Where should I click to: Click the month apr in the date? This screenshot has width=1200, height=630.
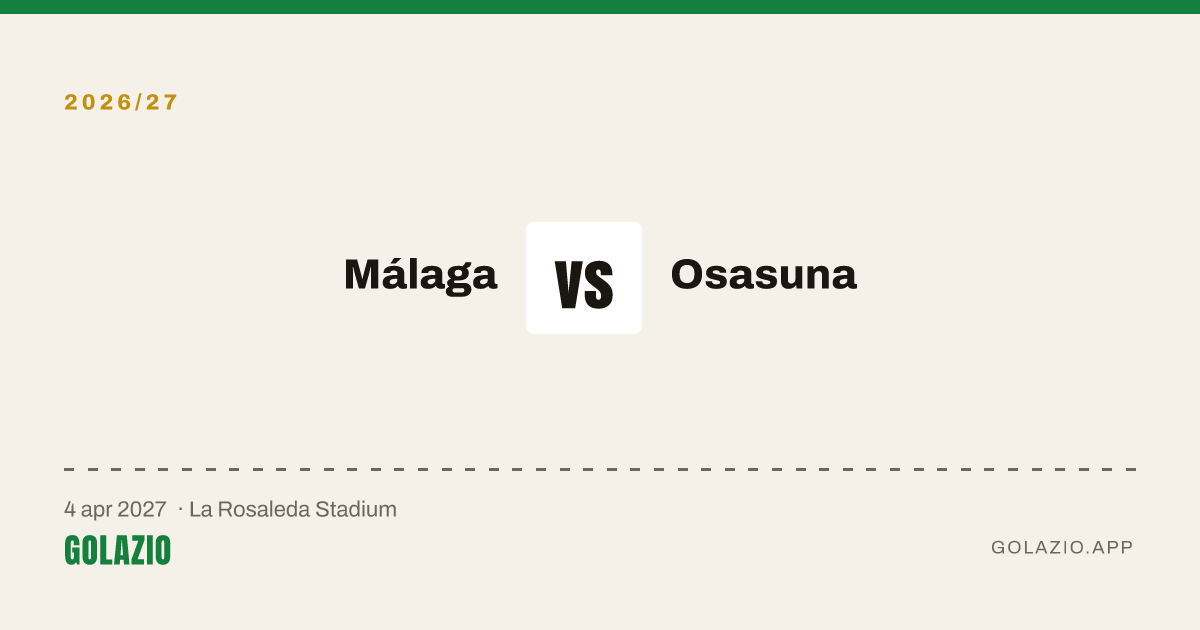click(96, 511)
